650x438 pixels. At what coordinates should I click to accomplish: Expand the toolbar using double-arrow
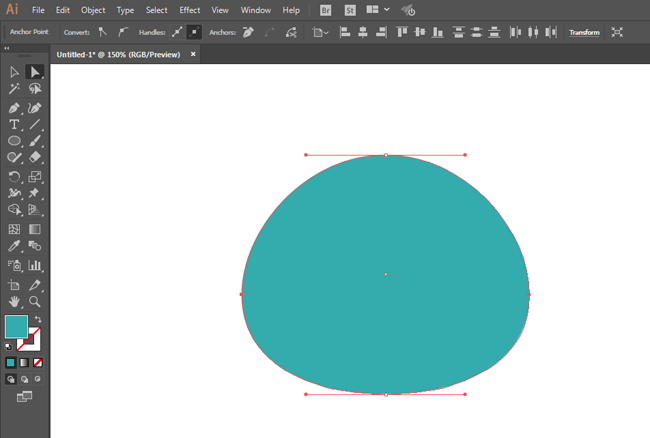[x=8, y=48]
